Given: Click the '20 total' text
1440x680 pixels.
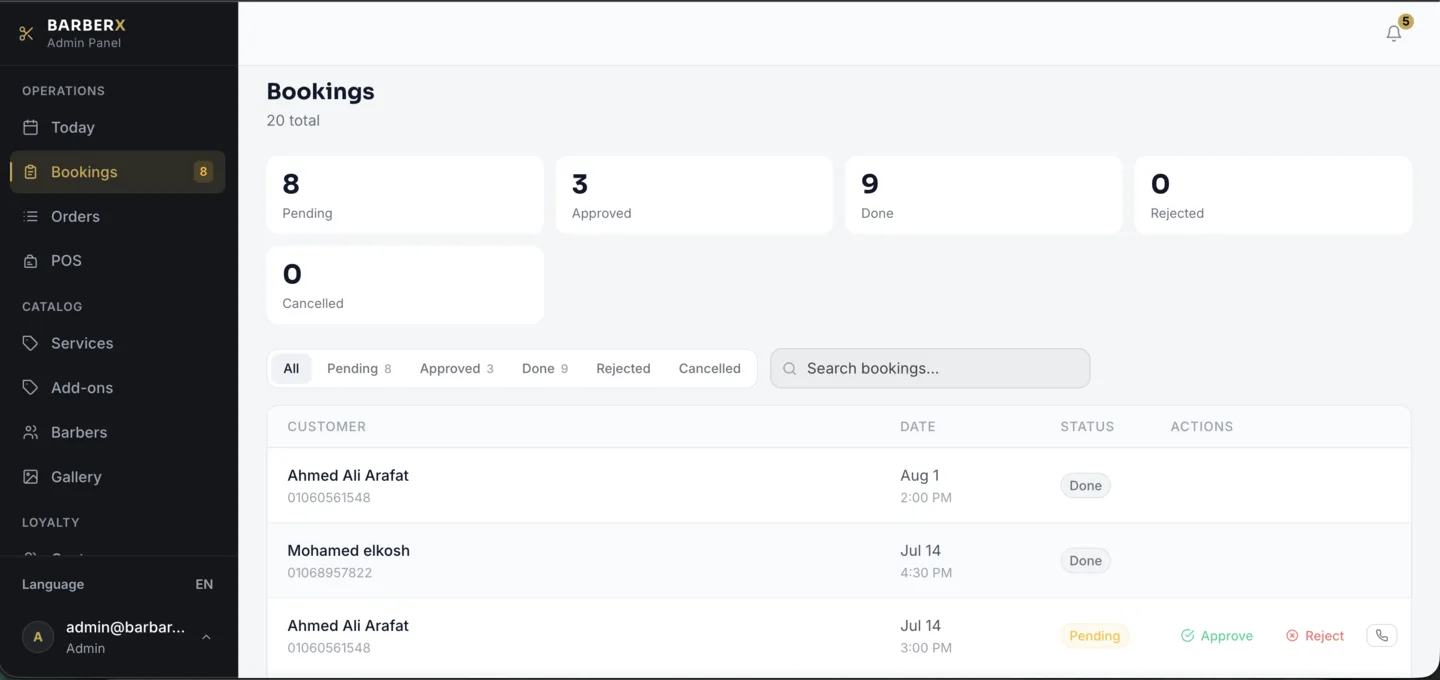Looking at the screenshot, I should click(293, 120).
